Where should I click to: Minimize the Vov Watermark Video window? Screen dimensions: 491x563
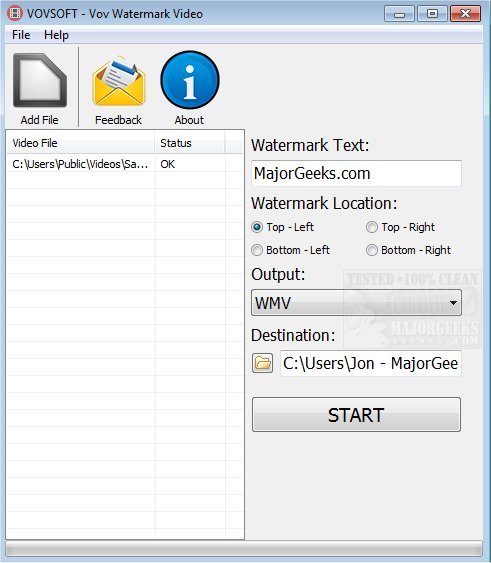(x=399, y=14)
